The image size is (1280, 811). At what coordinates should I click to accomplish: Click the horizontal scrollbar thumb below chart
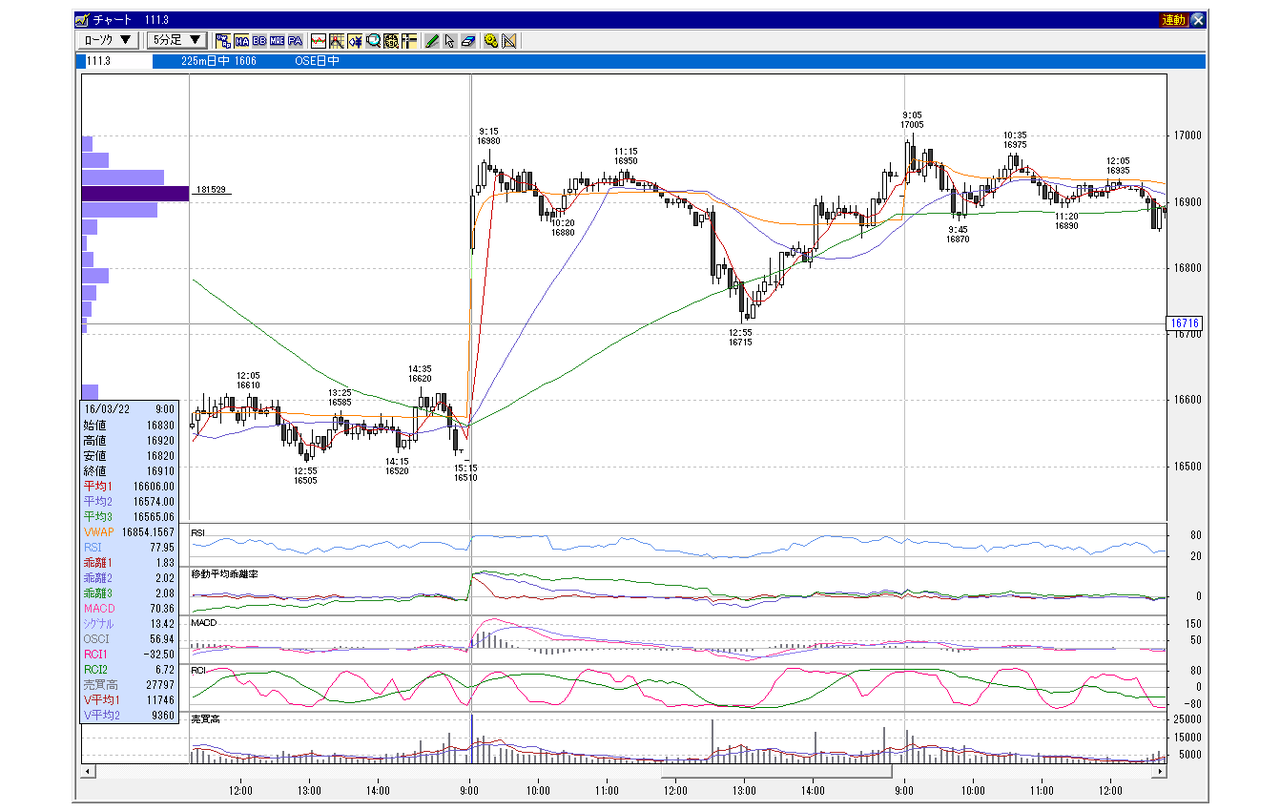775,771
